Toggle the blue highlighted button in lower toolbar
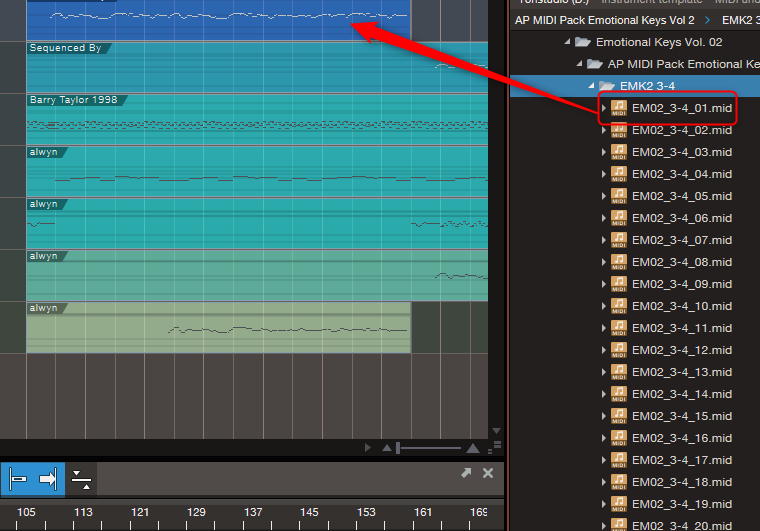This screenshot has height=531, width=760. click(32, 480)
